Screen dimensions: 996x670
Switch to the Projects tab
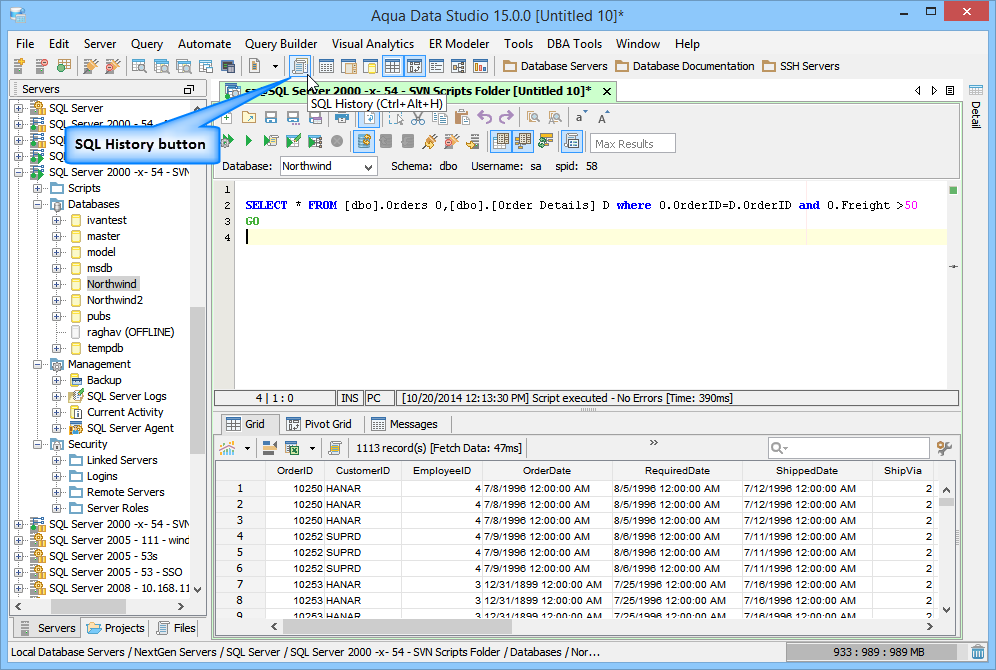click(116, 628)
